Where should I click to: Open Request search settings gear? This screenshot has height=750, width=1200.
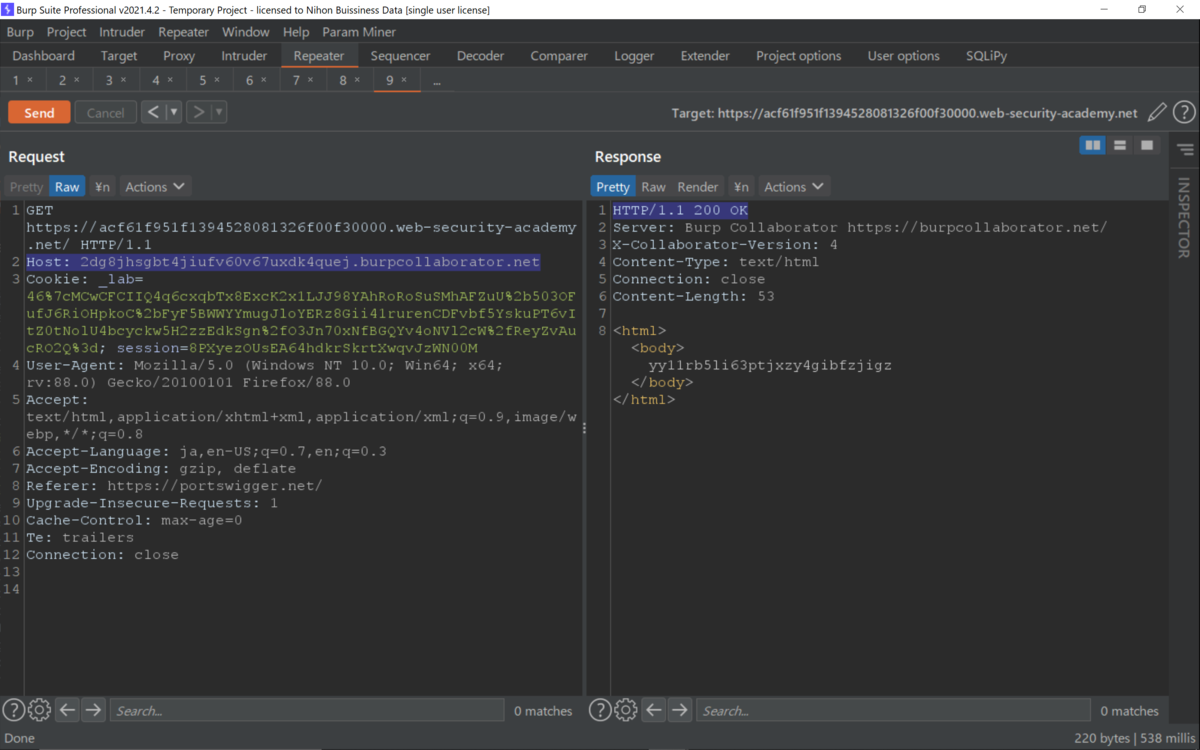click(39, 710)
